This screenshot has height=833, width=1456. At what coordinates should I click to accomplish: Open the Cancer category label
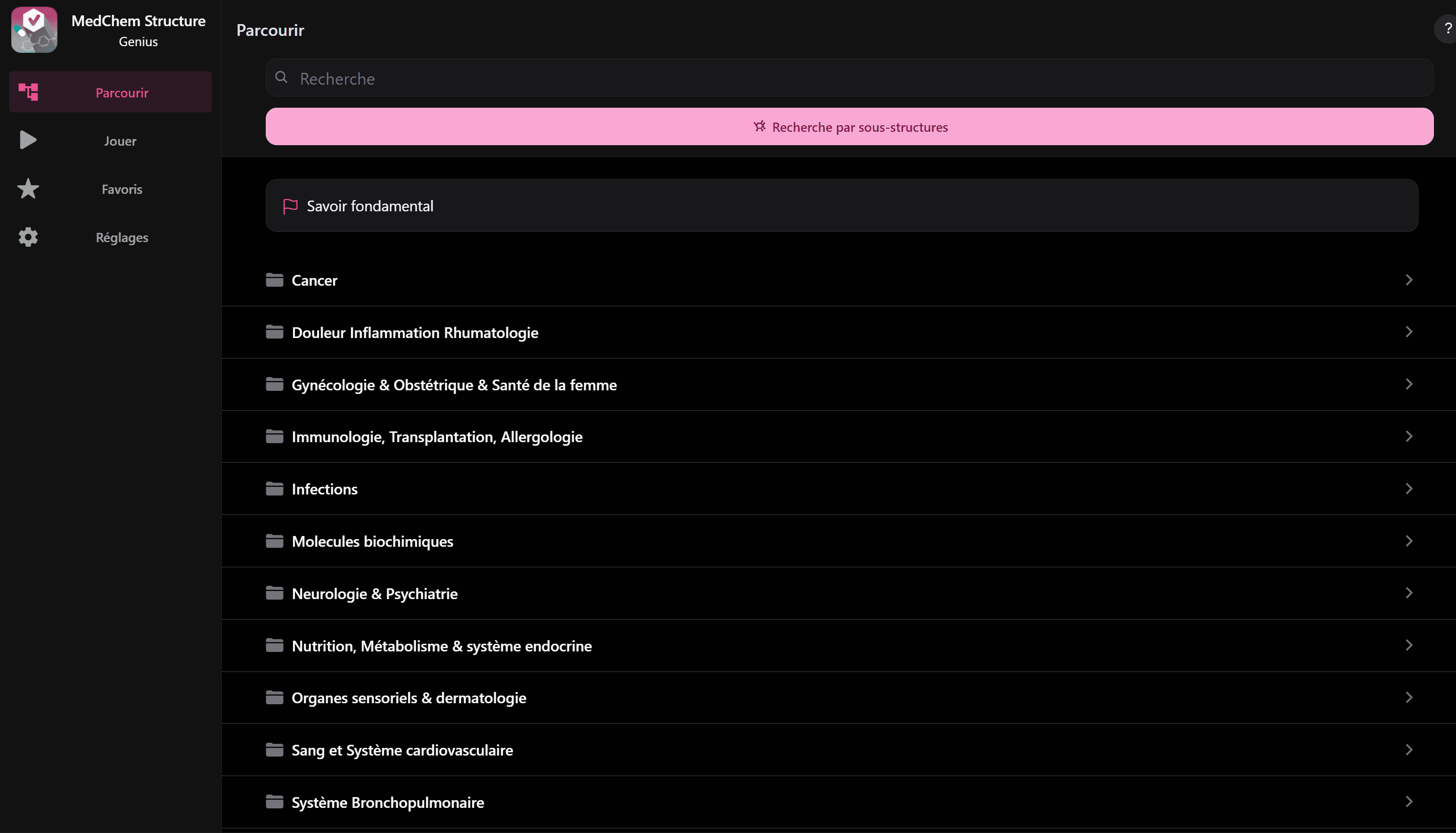coord(314,281)
